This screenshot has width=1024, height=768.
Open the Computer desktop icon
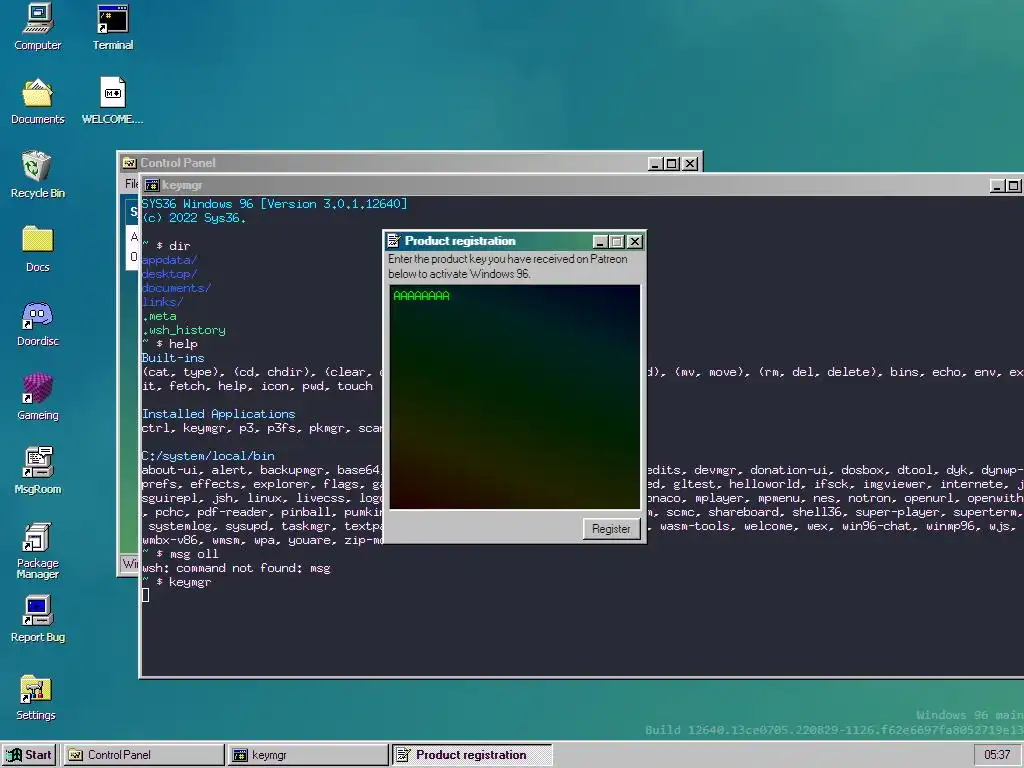37,27
